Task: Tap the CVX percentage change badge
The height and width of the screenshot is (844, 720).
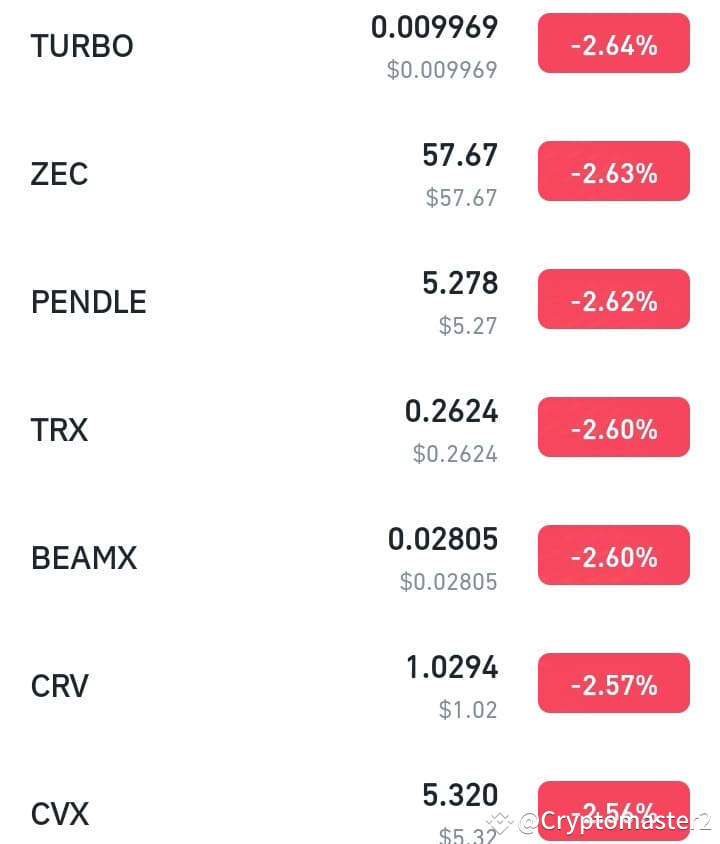Action: [613, 811]
